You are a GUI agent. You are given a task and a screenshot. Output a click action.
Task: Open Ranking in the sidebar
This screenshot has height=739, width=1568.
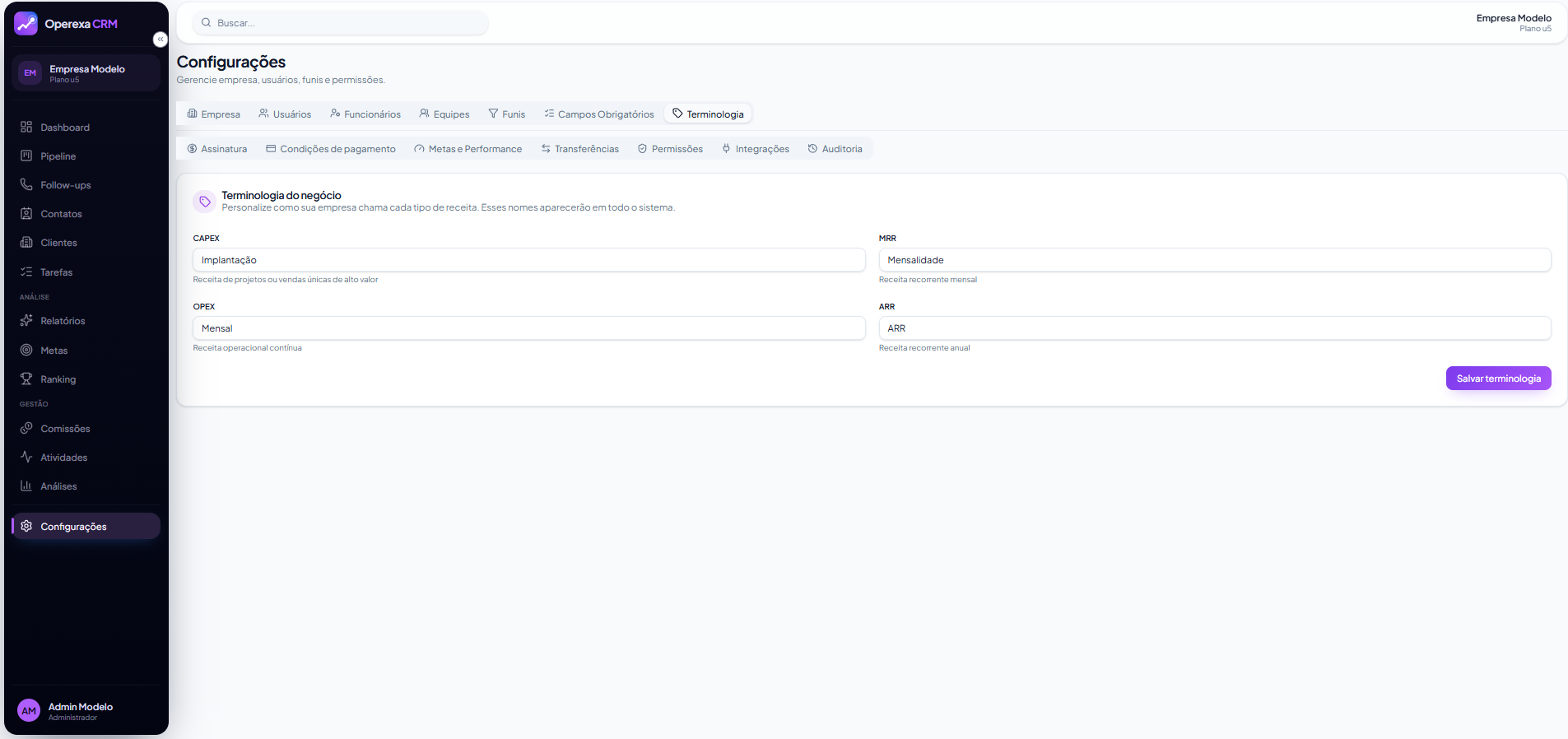(x=86, y=379)
